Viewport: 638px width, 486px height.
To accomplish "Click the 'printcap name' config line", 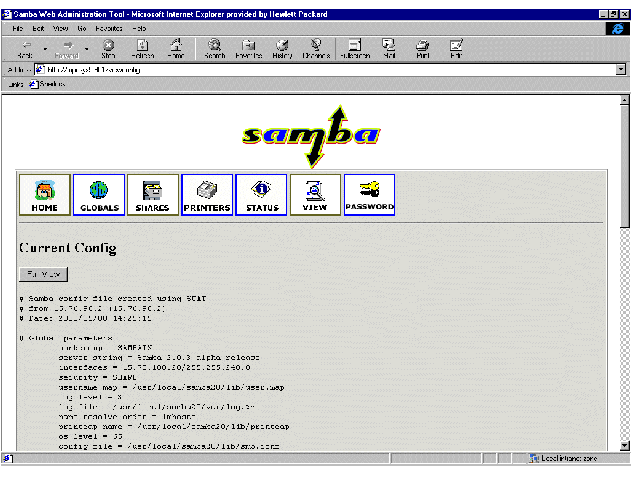I will 174,427.
